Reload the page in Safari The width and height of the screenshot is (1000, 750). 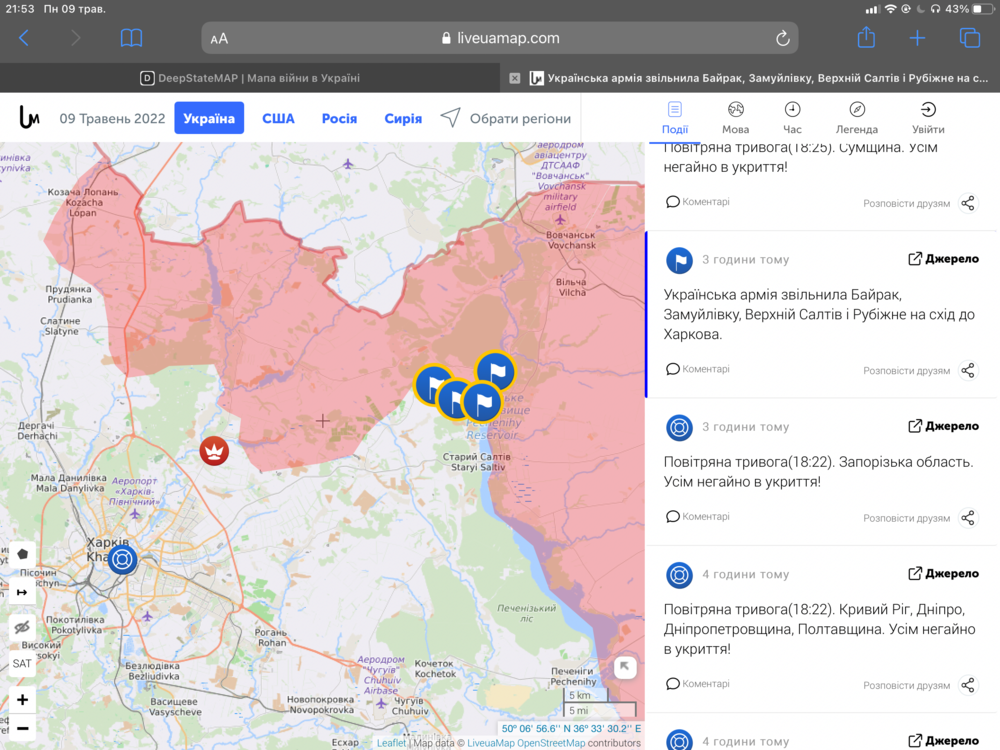[x=783, y=38]
